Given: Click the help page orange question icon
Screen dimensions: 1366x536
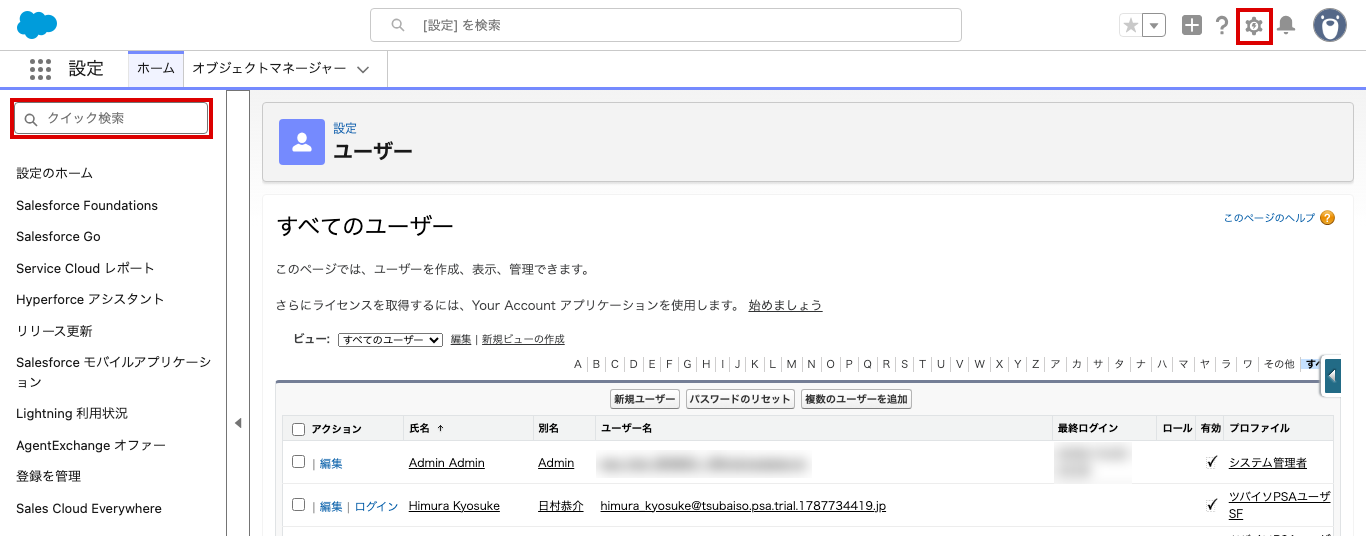Looking at the screenshot, I should tap(1328, 217).
